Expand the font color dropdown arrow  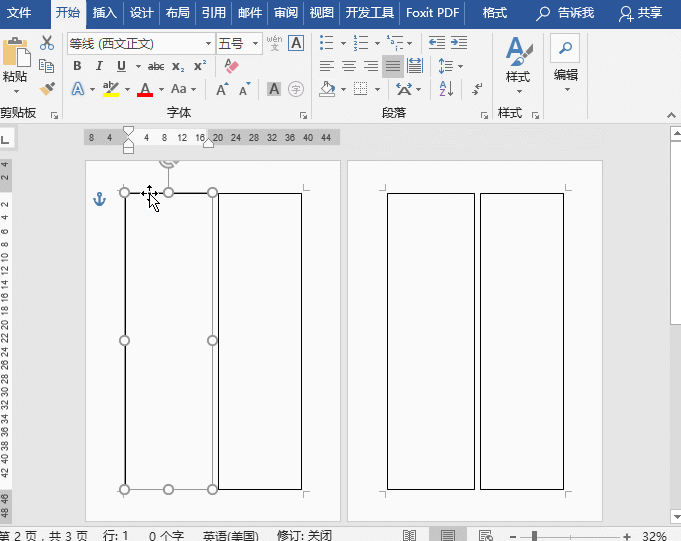pos(163,89)
